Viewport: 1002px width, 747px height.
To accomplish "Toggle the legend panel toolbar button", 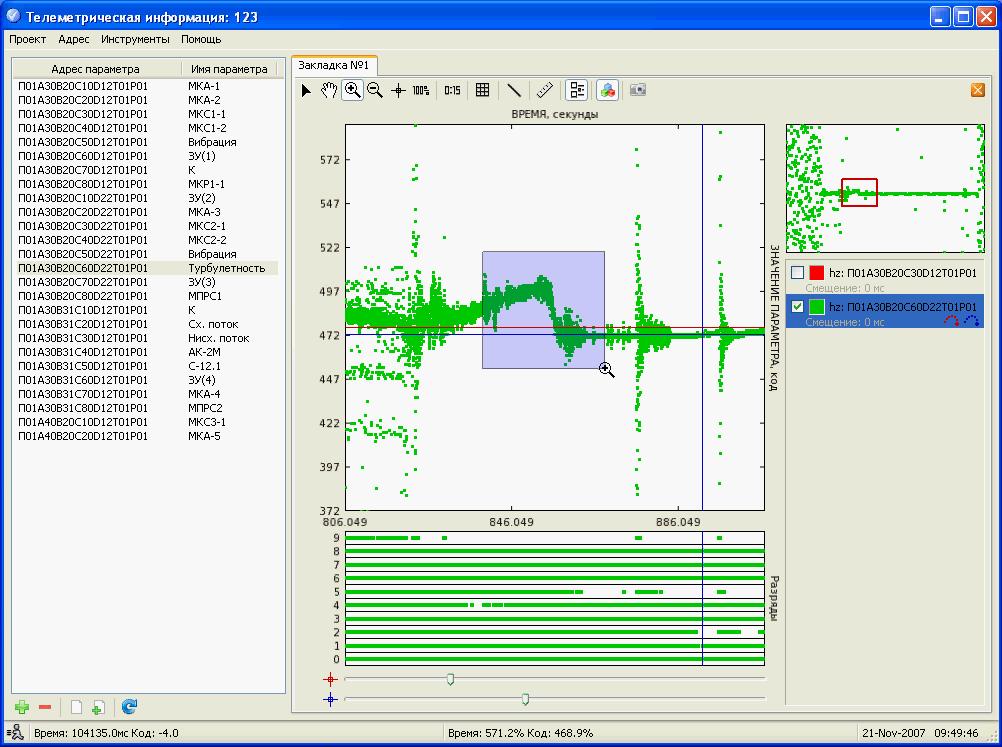I will pos(576,90).
